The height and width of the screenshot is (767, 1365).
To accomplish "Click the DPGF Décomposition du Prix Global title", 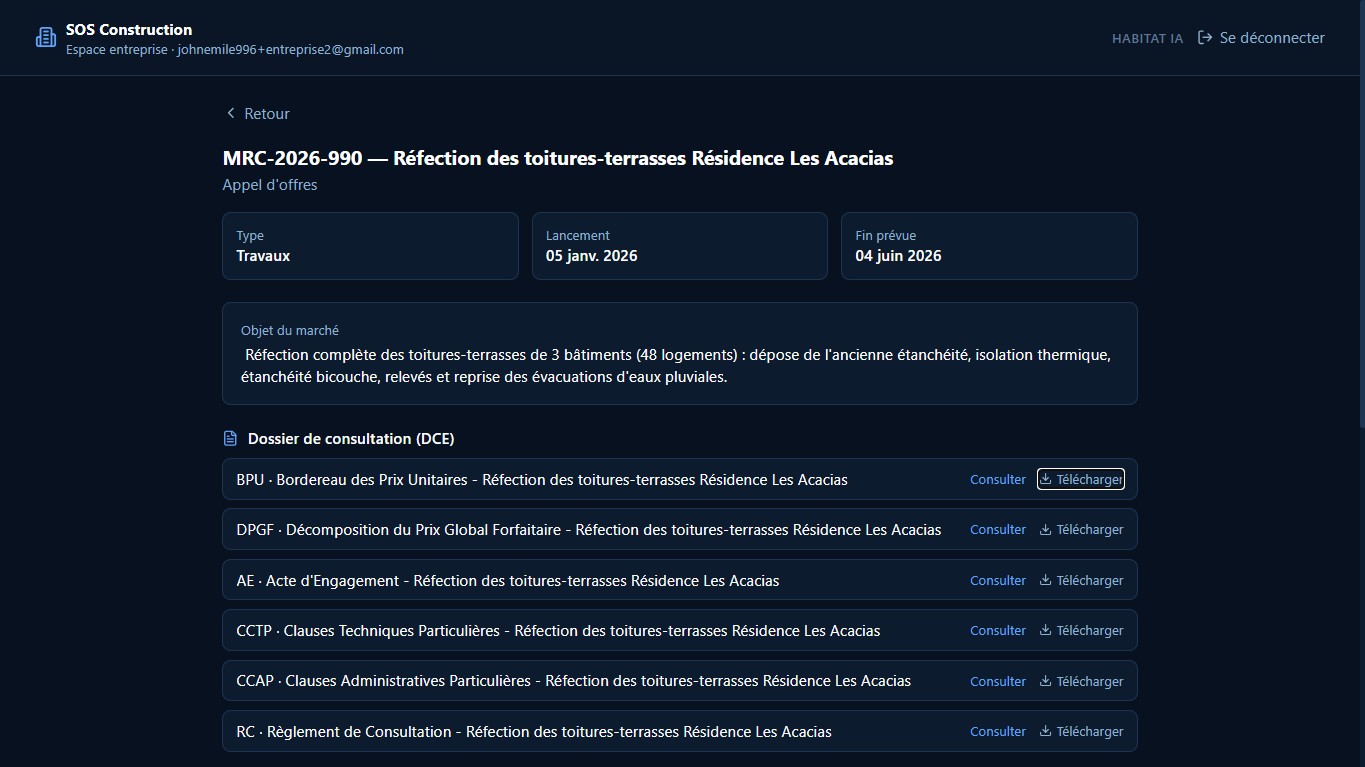I will (589, 529).
